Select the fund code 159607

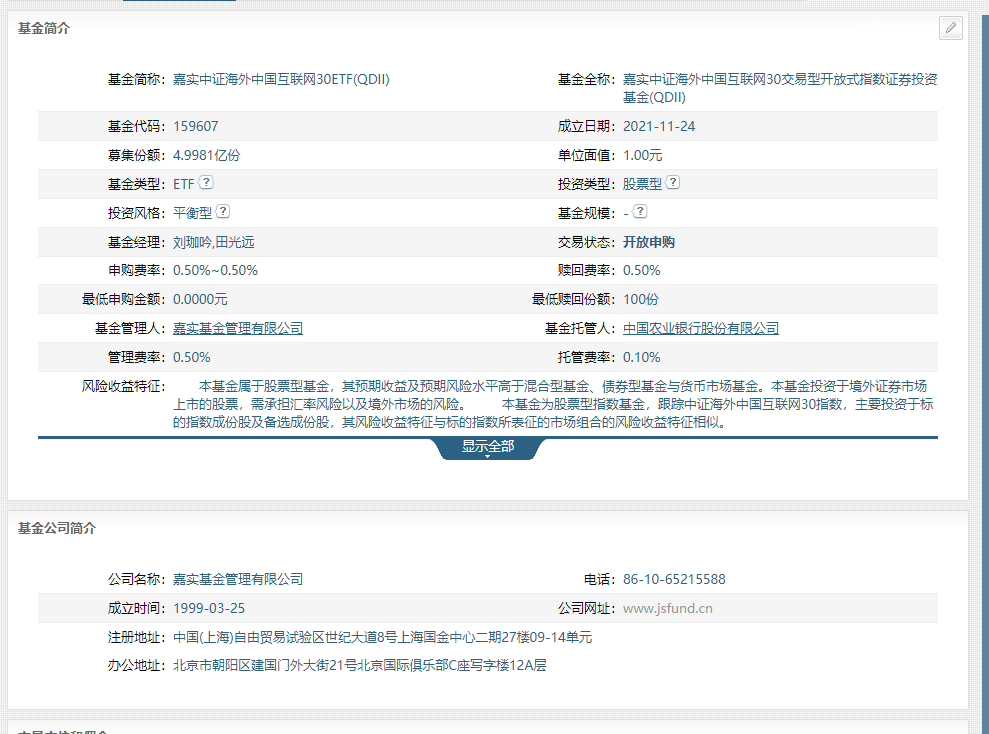pos(196,126)
